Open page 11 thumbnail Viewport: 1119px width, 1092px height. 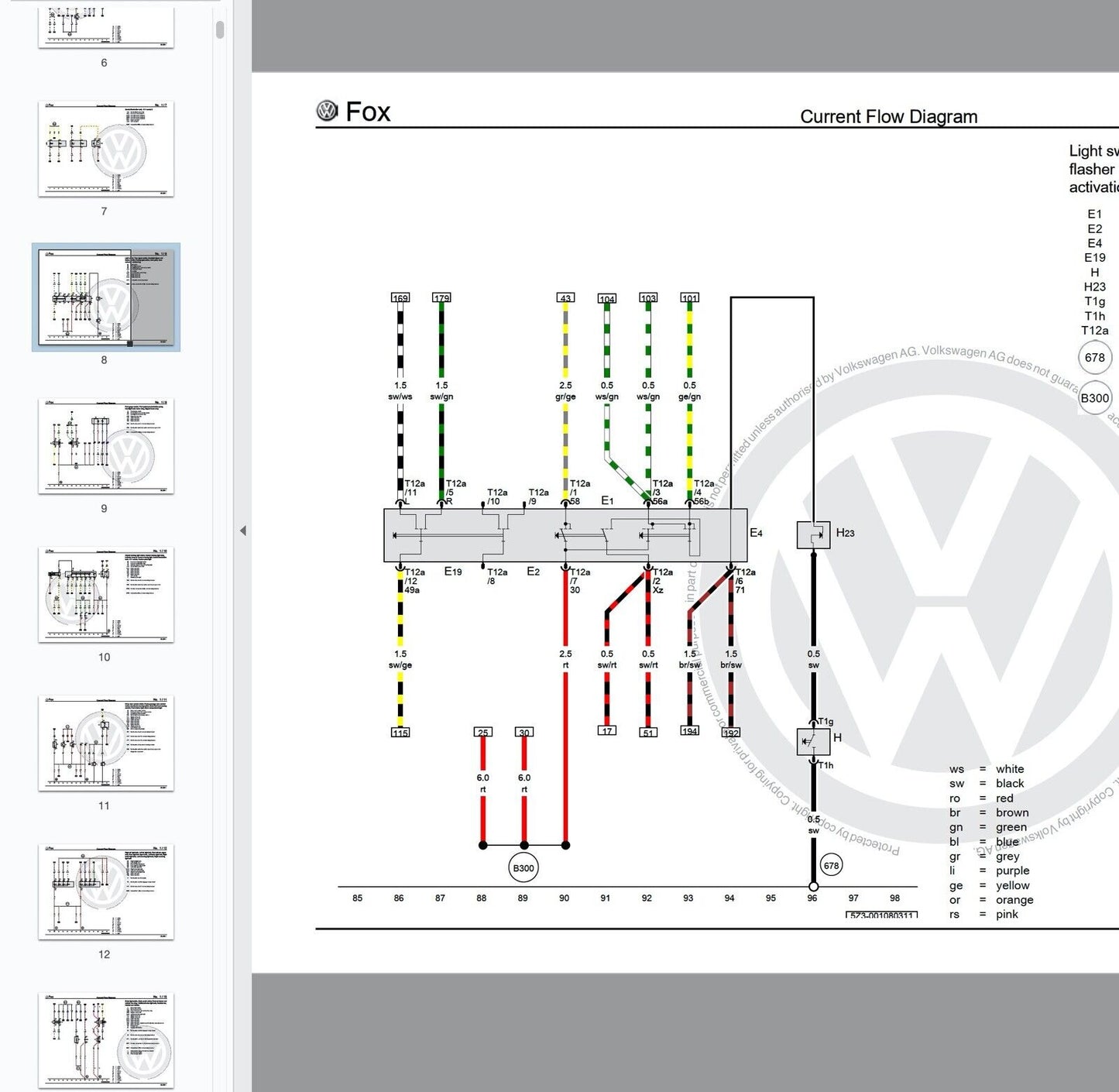tap(106, 743)
